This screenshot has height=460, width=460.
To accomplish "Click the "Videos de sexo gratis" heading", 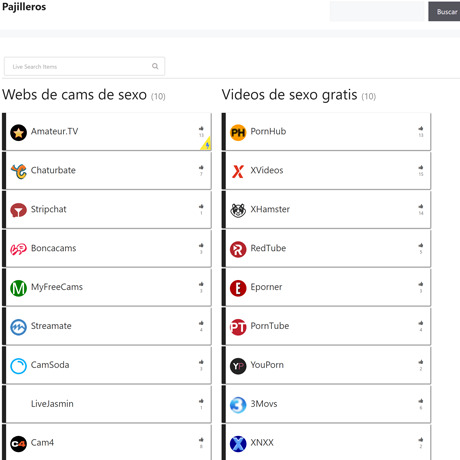I will (289, 95).
